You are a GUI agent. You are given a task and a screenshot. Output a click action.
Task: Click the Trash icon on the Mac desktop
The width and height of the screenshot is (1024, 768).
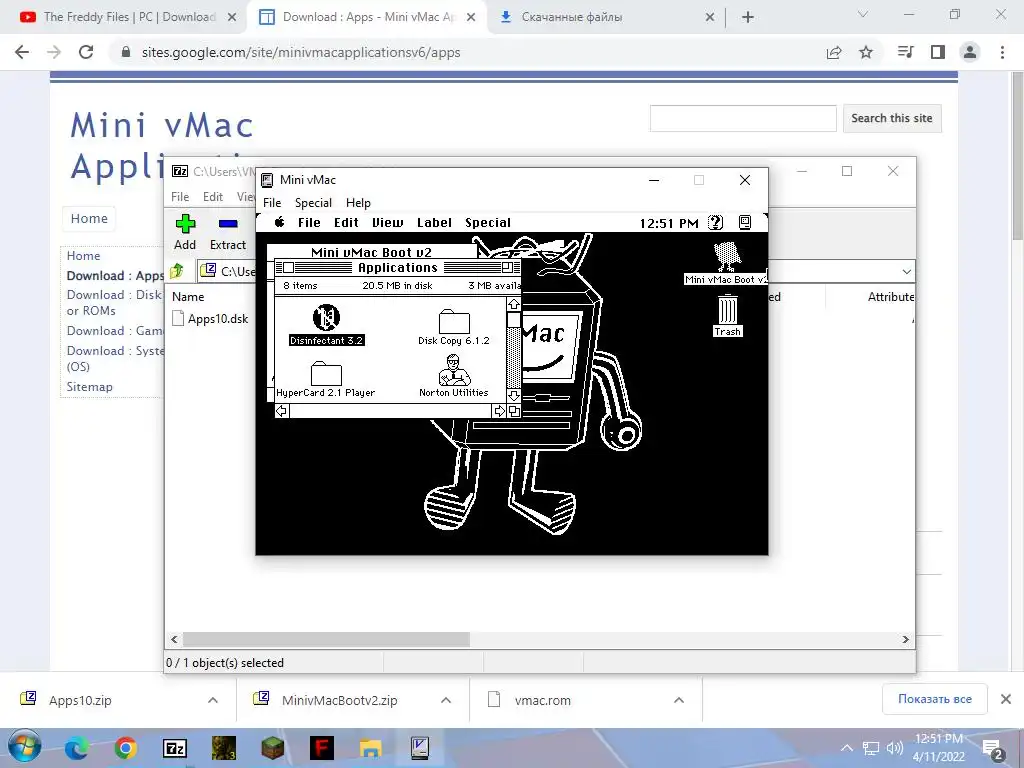727,310
